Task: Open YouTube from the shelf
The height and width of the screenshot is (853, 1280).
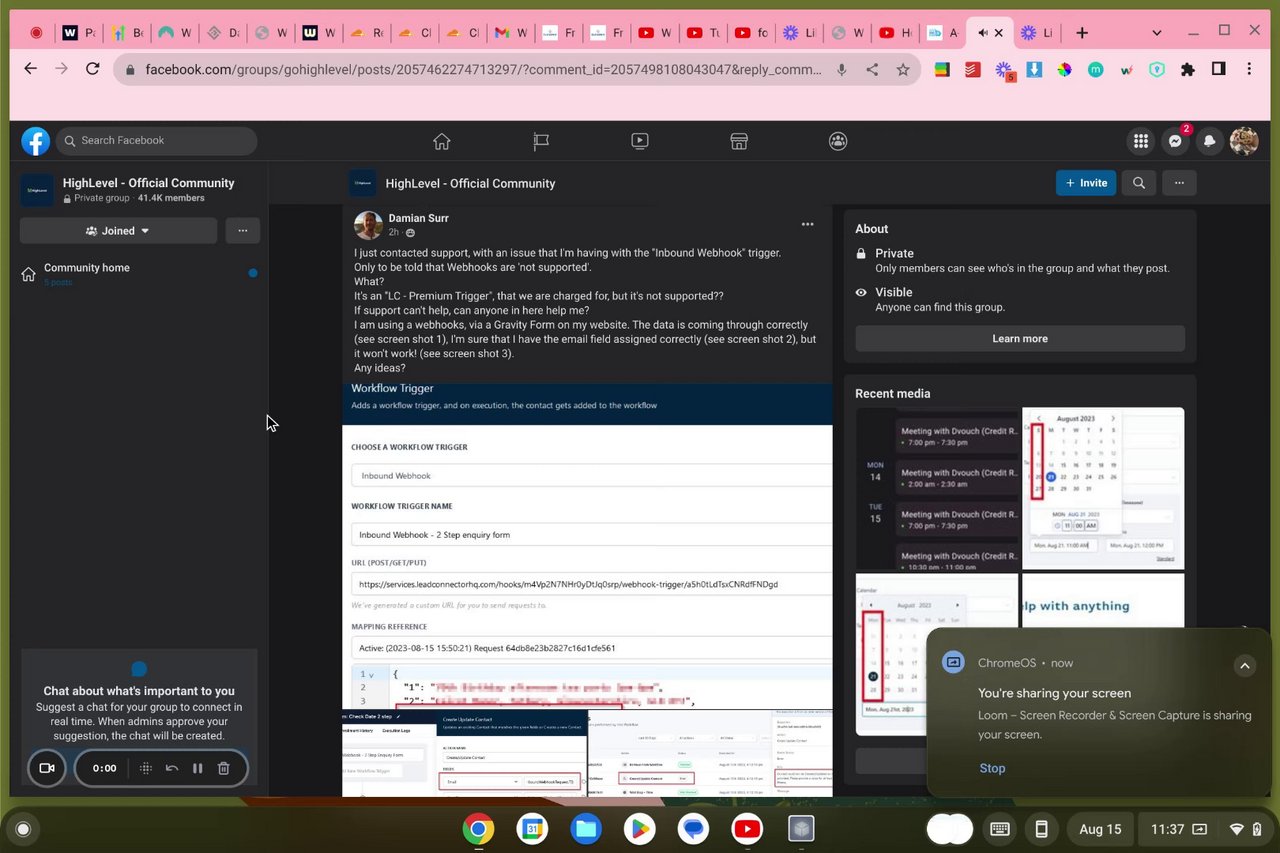Action: 747,829
